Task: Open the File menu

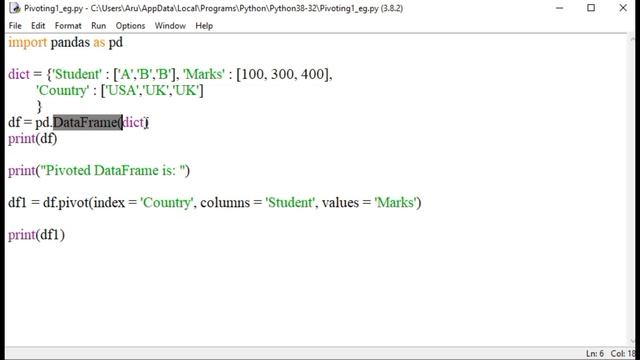Action: coord(15,26)
